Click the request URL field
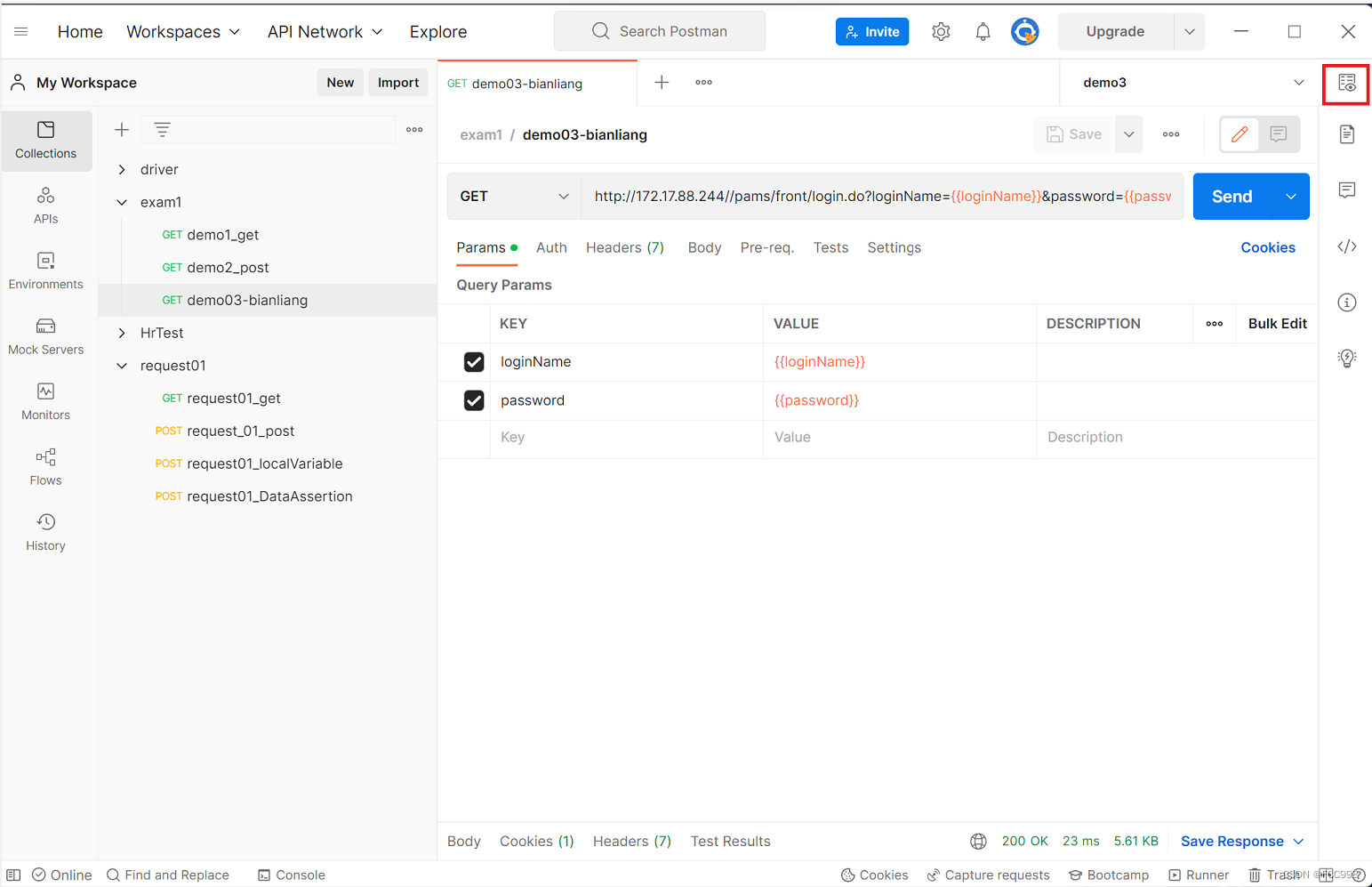The height and width of the screenshot is (887, 1372). [882, 197]
